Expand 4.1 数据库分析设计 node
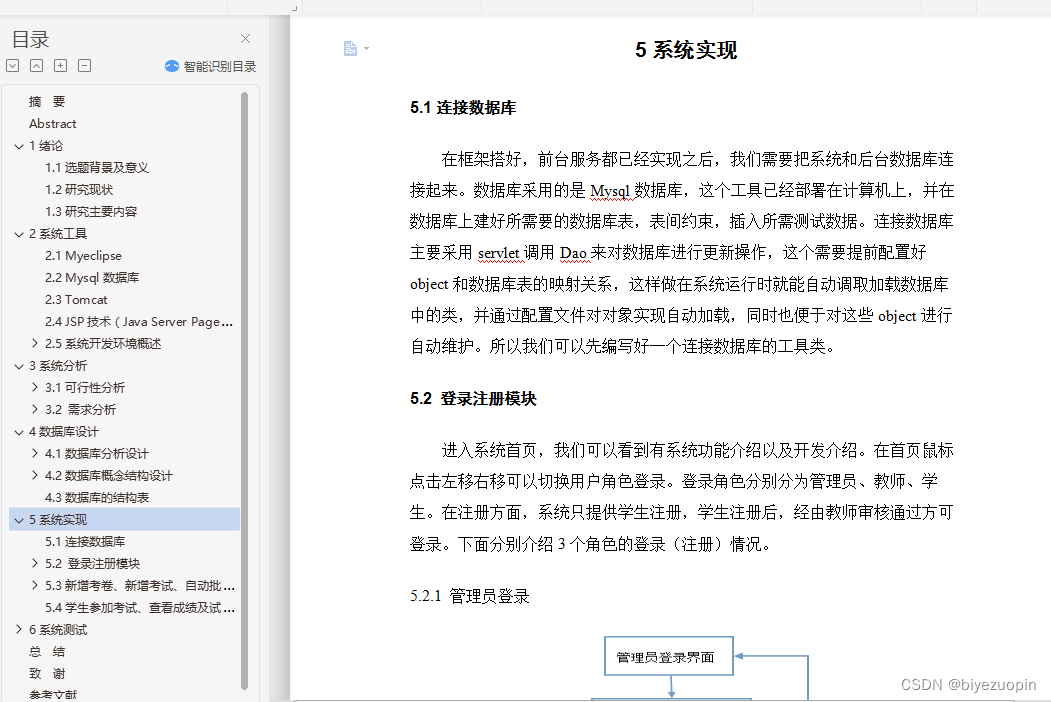Image resolution: width=1051 pixels, height=702 pixels. coord(35,453)
